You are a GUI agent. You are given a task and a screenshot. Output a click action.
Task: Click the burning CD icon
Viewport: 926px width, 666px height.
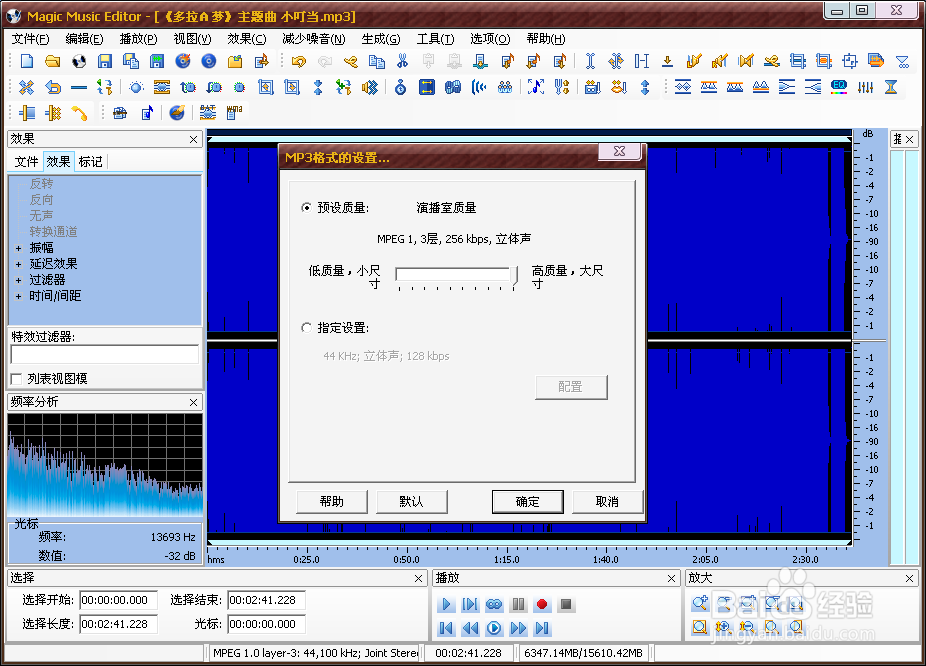(182, 61)
